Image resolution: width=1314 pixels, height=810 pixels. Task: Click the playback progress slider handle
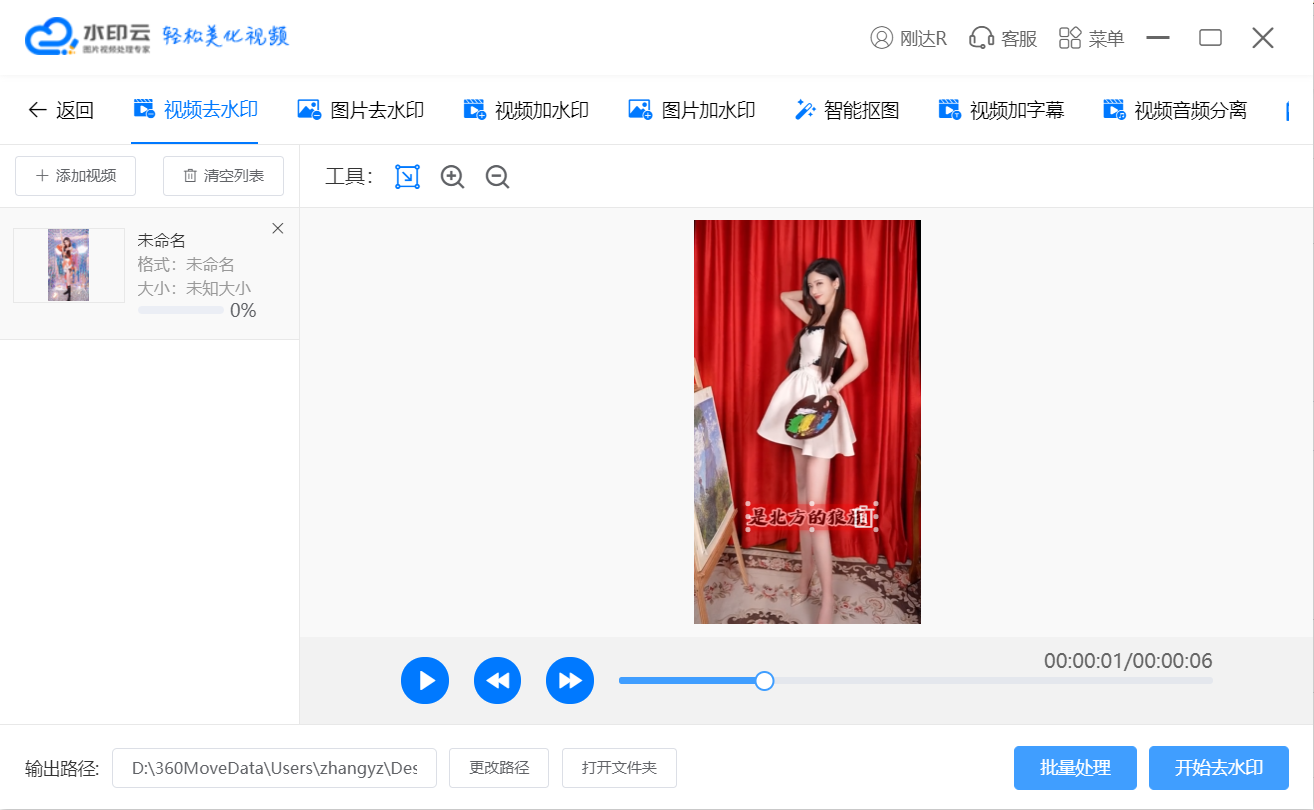[764, 681]
